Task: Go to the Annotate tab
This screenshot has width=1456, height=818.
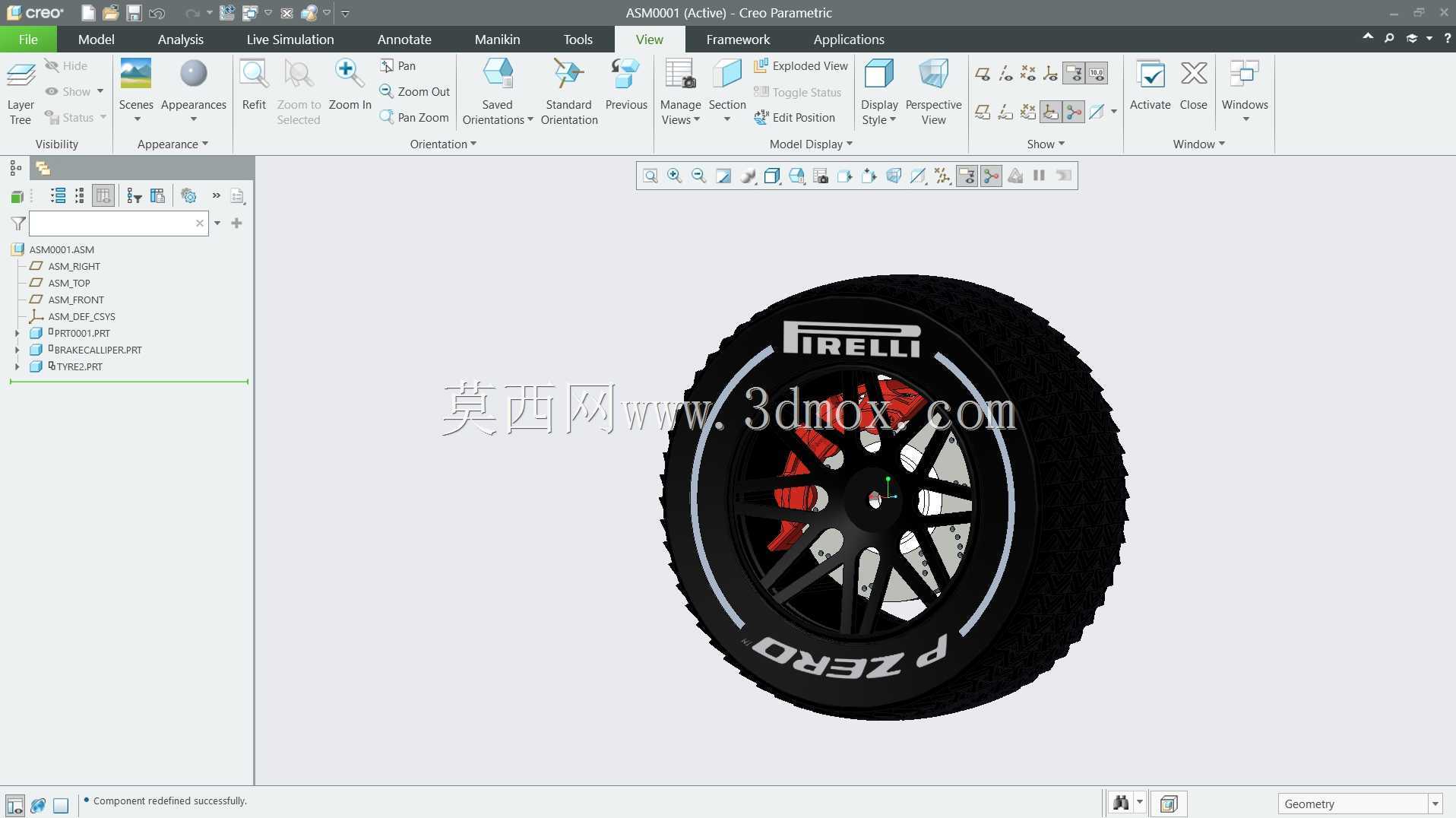Action: (x=404, y=40)
